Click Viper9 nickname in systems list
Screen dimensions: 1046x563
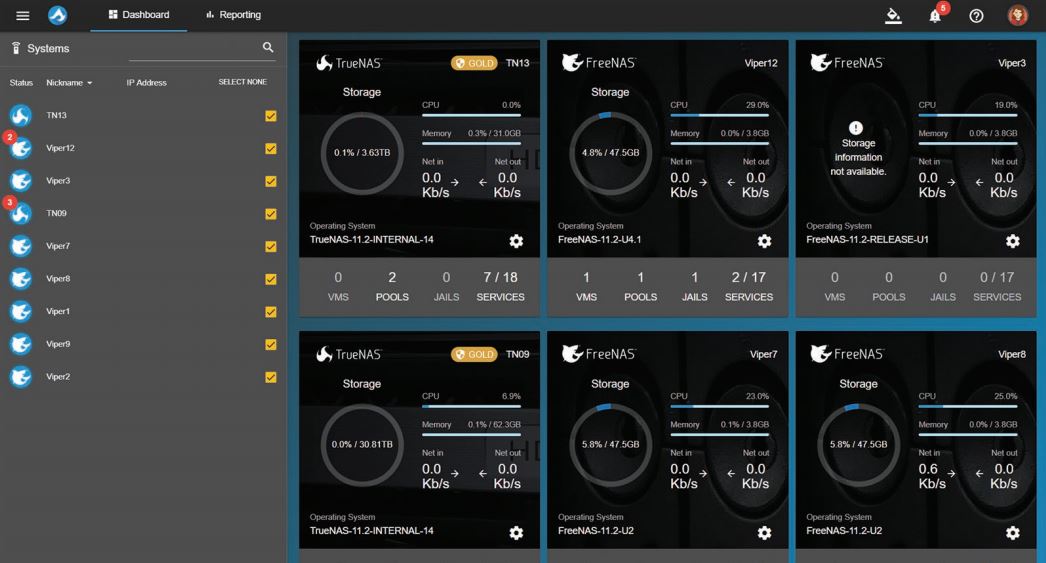(58, 344)
